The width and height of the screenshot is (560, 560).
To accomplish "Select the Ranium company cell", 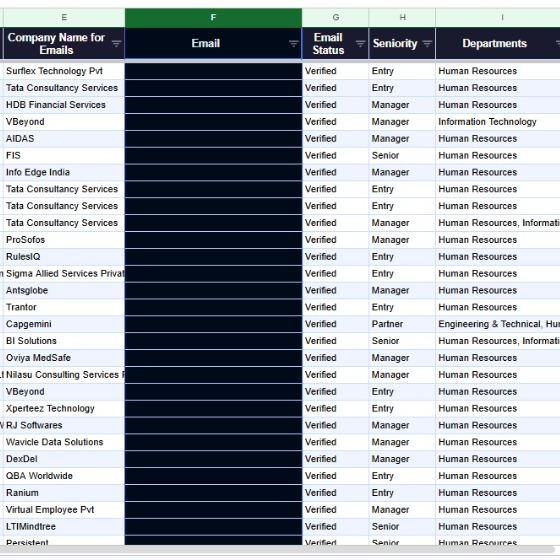I will [64, 493].
